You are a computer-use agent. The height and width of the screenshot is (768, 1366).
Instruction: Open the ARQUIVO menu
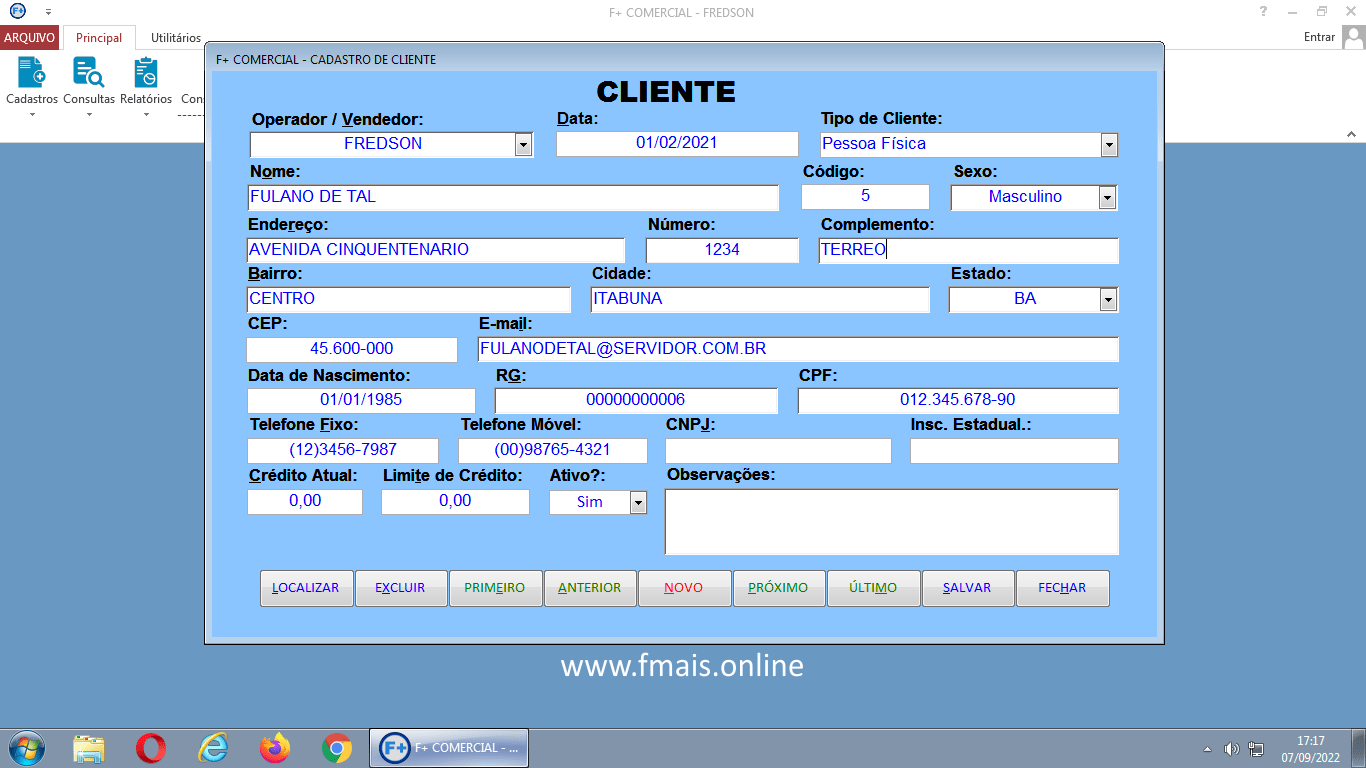pos(30,36)
